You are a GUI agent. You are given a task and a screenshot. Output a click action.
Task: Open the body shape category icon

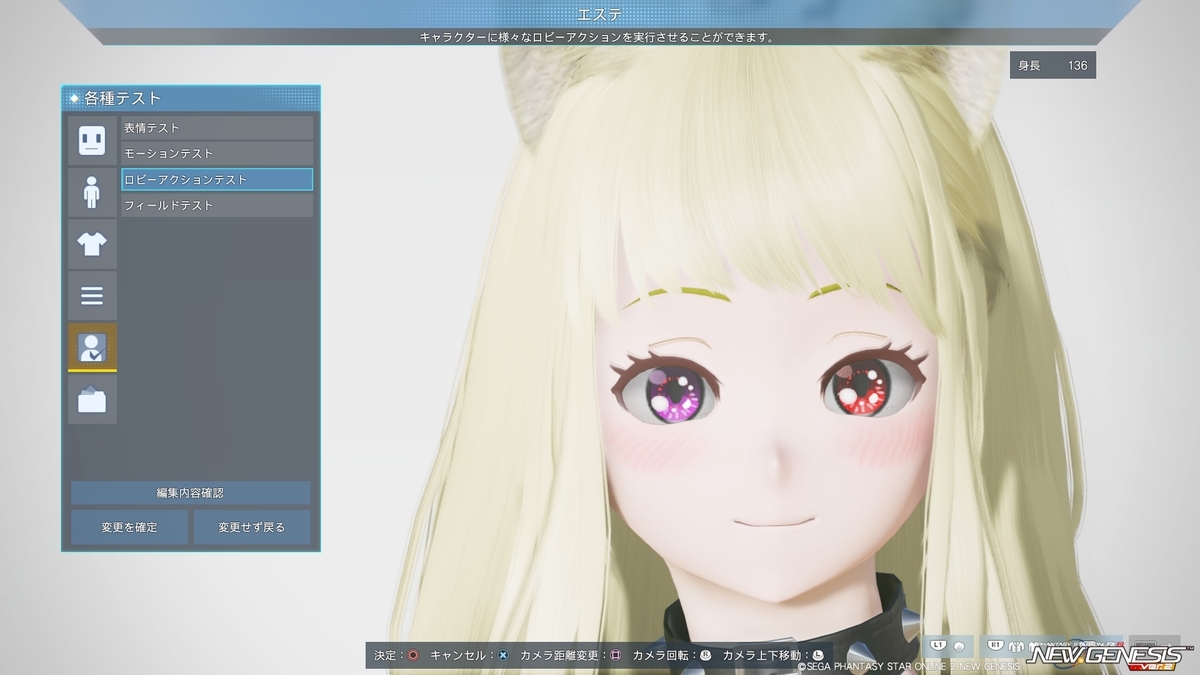pyautogui.click(x=92, y=192)
